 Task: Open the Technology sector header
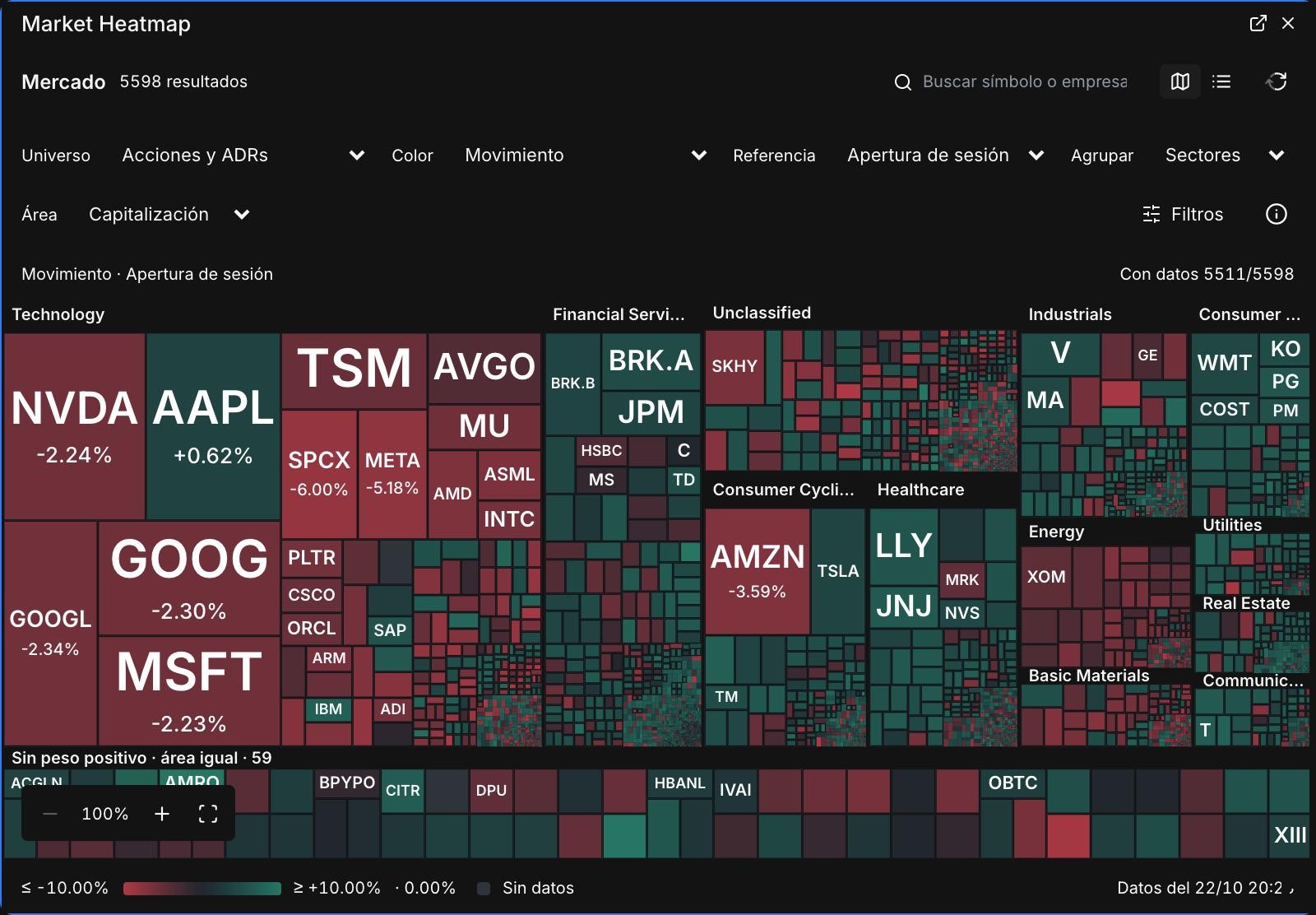coord(58,314)
